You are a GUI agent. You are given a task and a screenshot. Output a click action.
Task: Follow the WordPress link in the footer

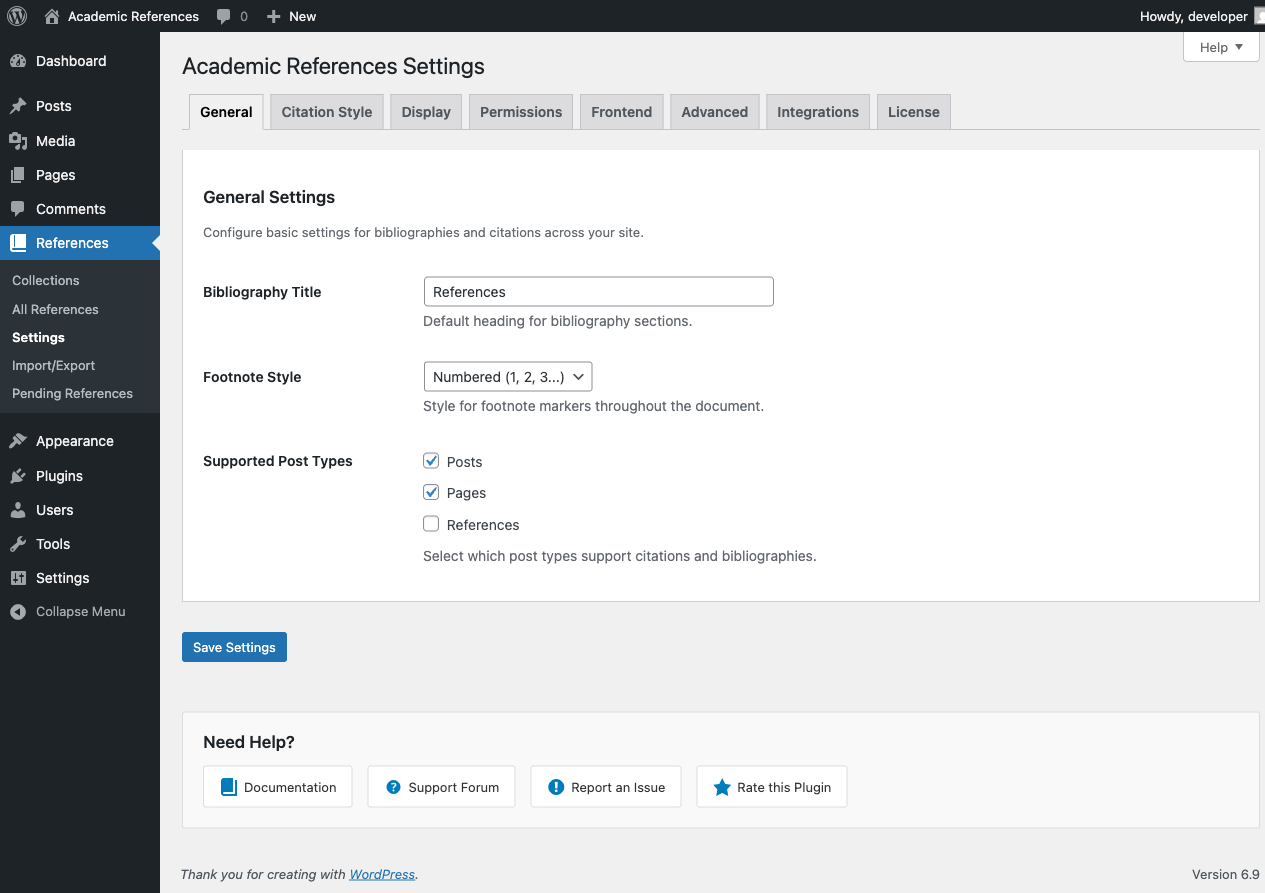coord(382,874)
